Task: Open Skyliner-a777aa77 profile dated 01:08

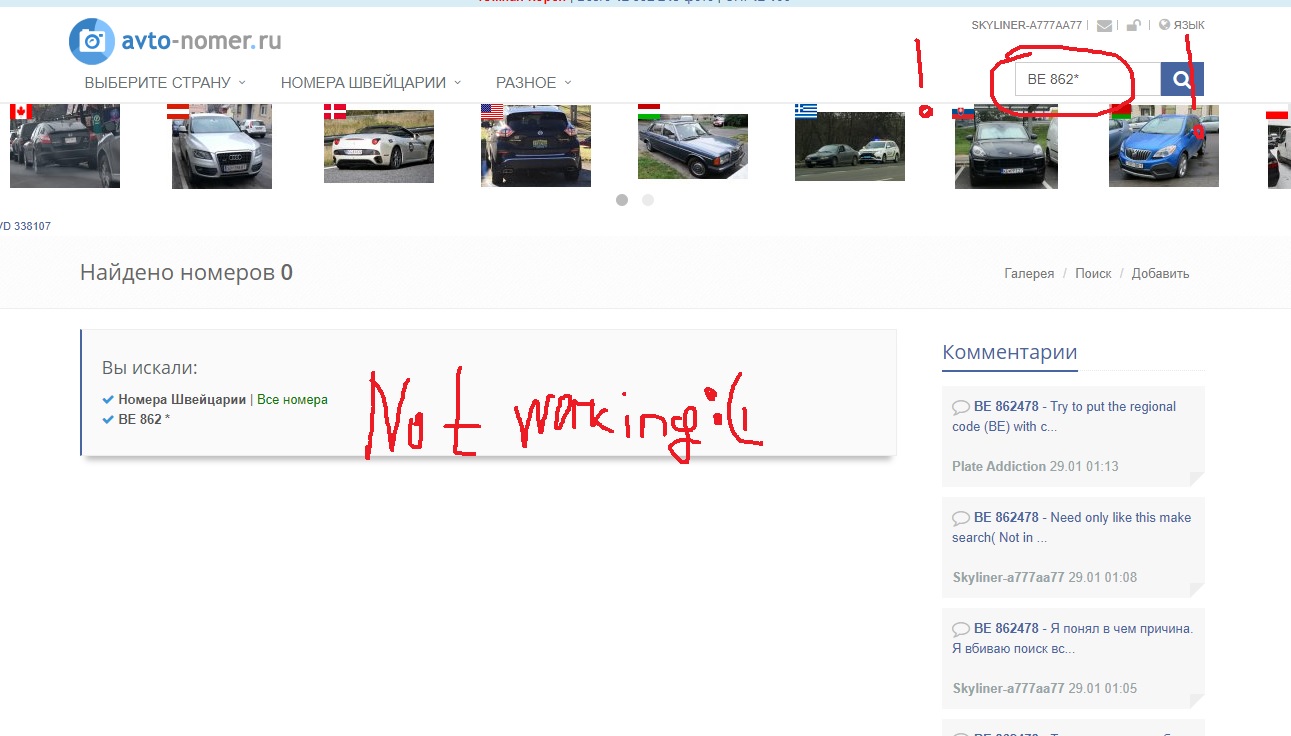Action: tap(1008, 577)
